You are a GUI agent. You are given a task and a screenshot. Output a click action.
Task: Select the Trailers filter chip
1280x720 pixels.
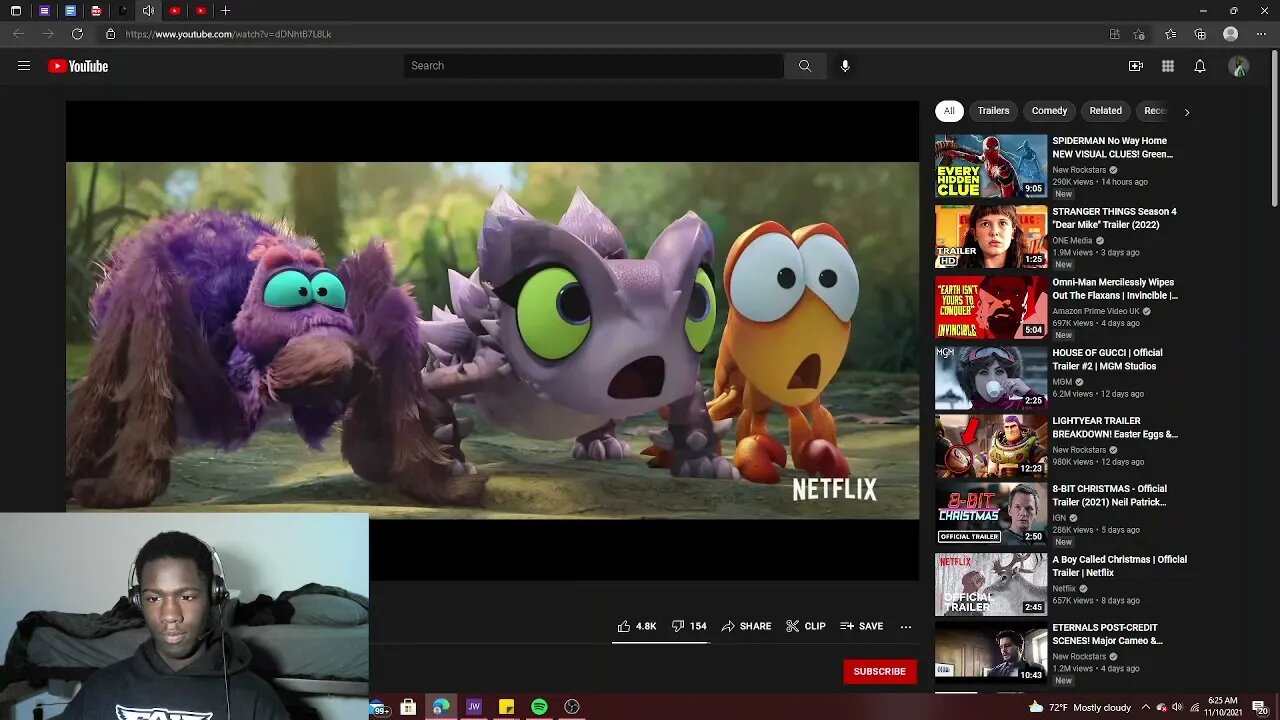993,111
